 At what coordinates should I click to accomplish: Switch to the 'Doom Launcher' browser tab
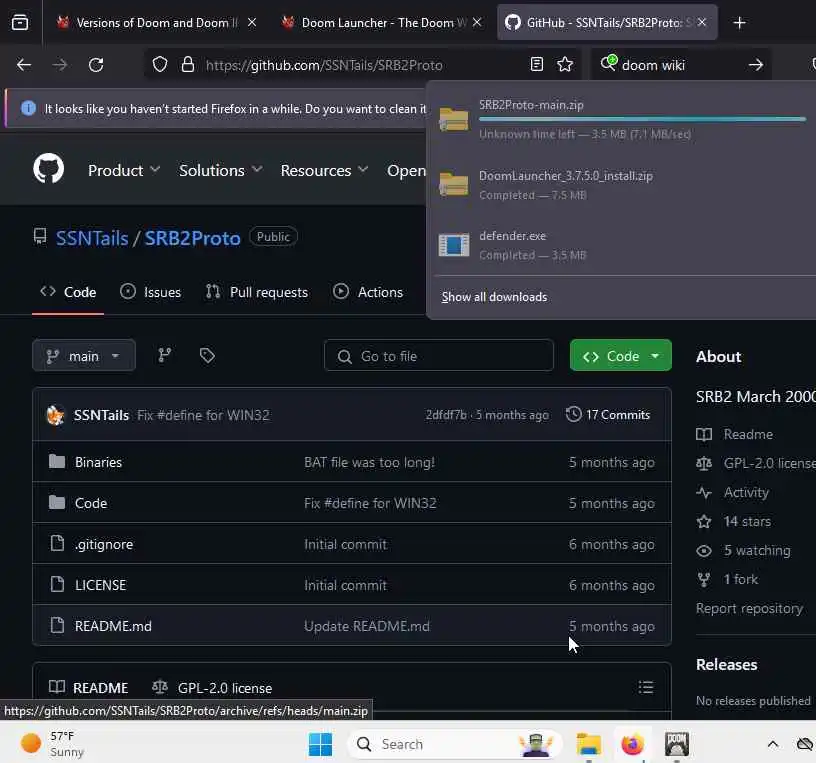pos(380,22)
